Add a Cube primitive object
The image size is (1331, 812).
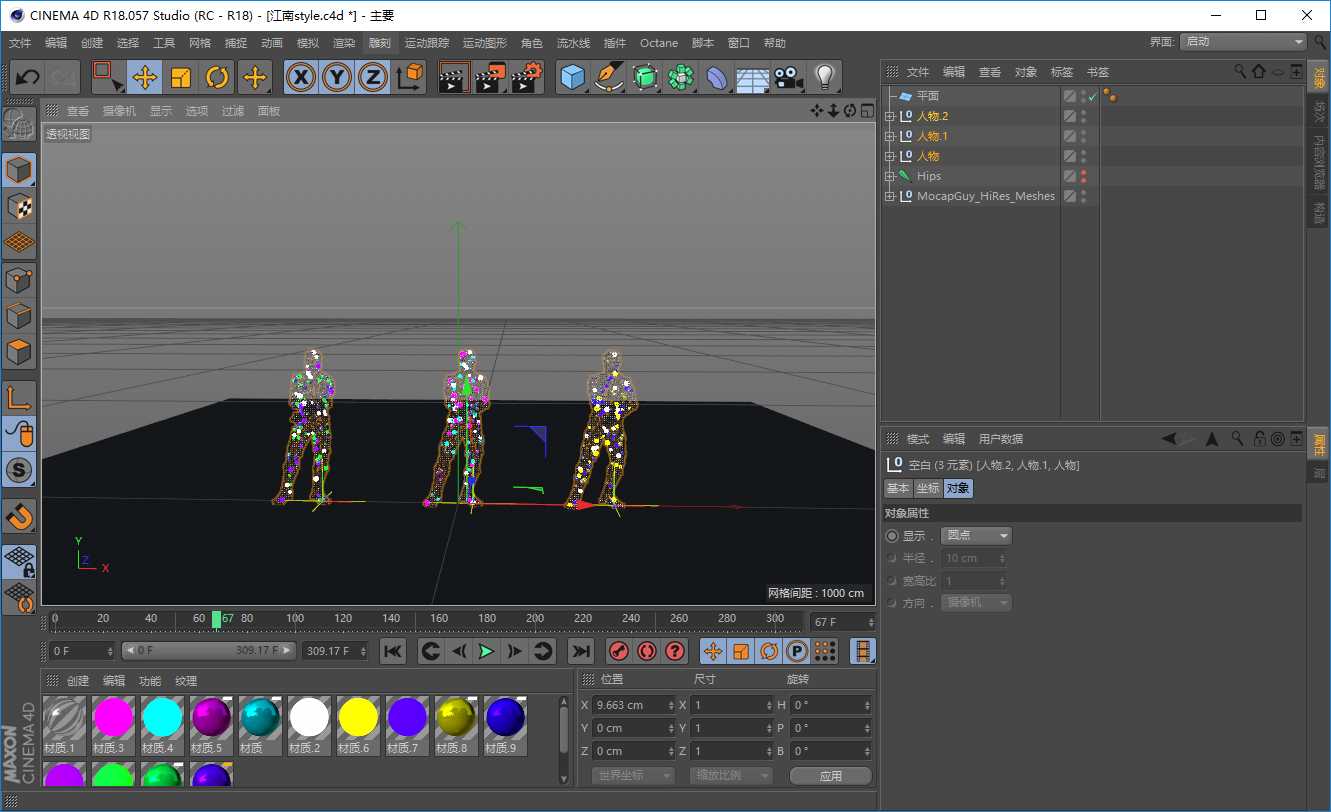coord(573,77)
